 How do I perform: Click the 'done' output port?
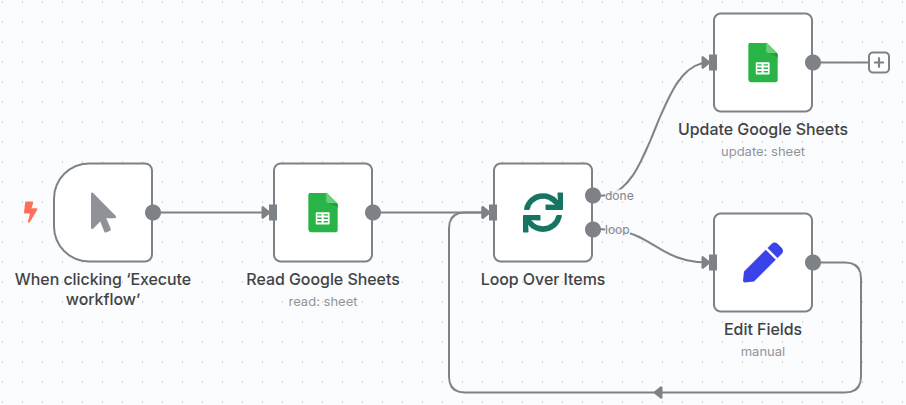coord(593,195)
